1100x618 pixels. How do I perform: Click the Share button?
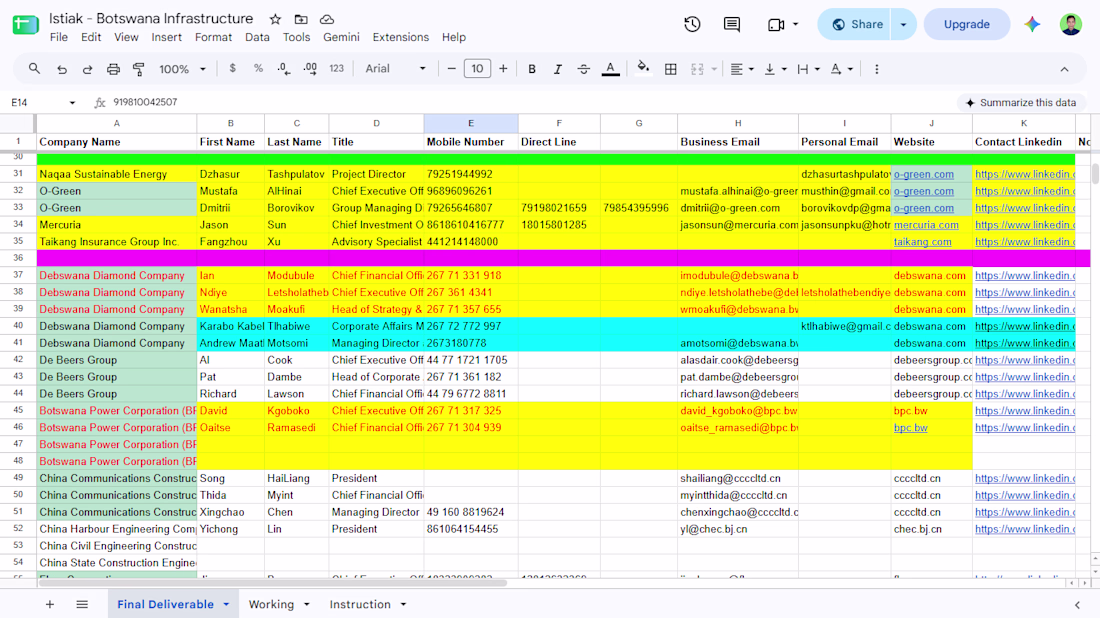(x=854, y=25)
